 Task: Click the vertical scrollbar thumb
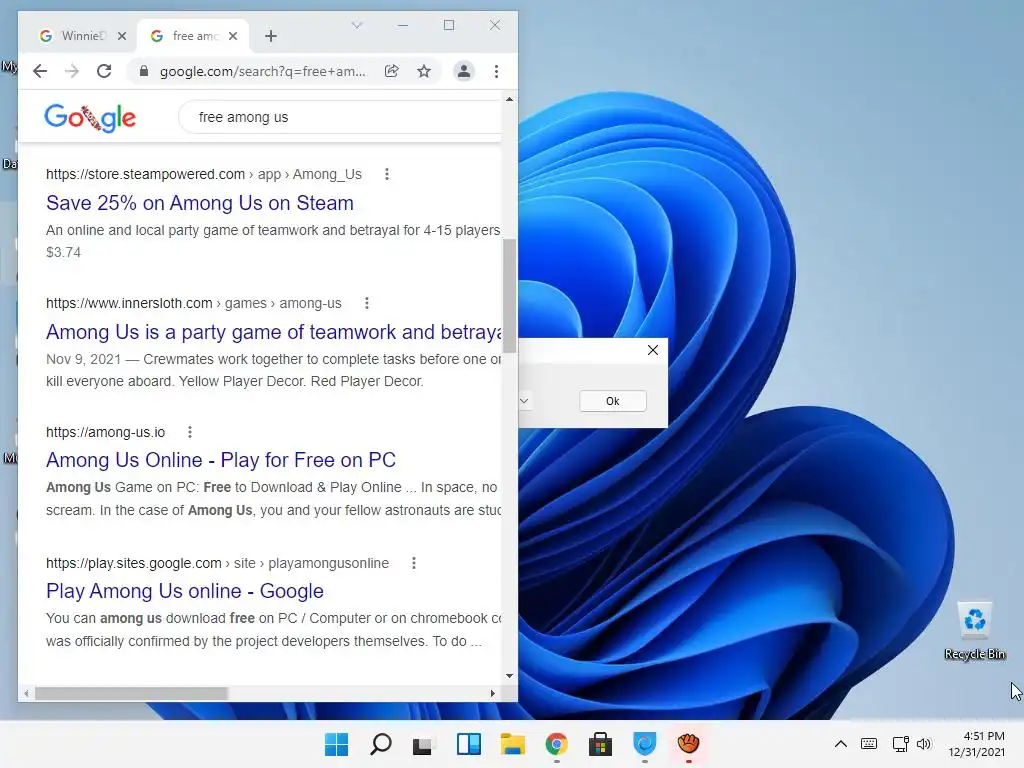pyautogui.click(x=509, y=296)
